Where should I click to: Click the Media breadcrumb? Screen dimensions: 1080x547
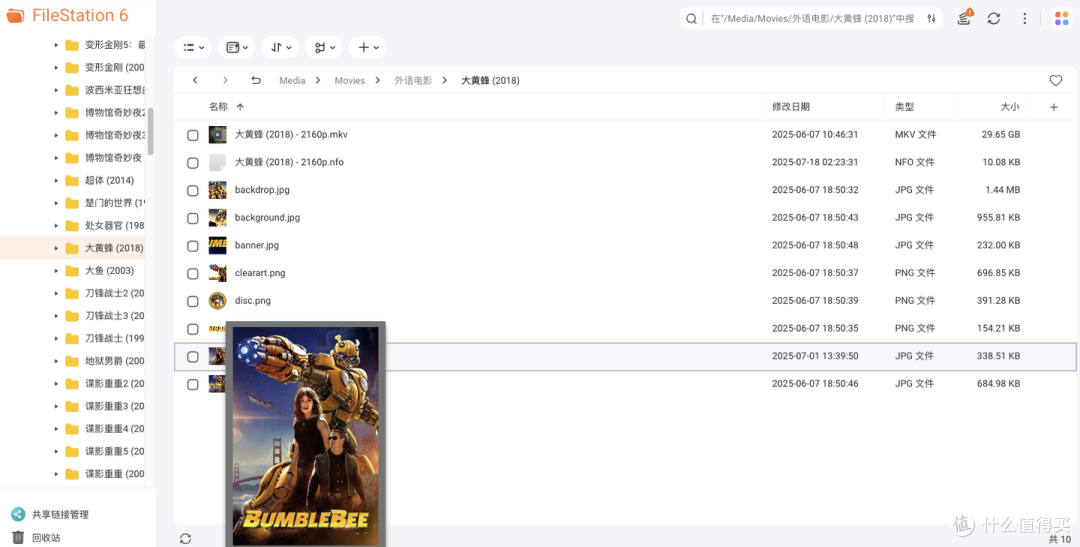(x=292, y=81)
